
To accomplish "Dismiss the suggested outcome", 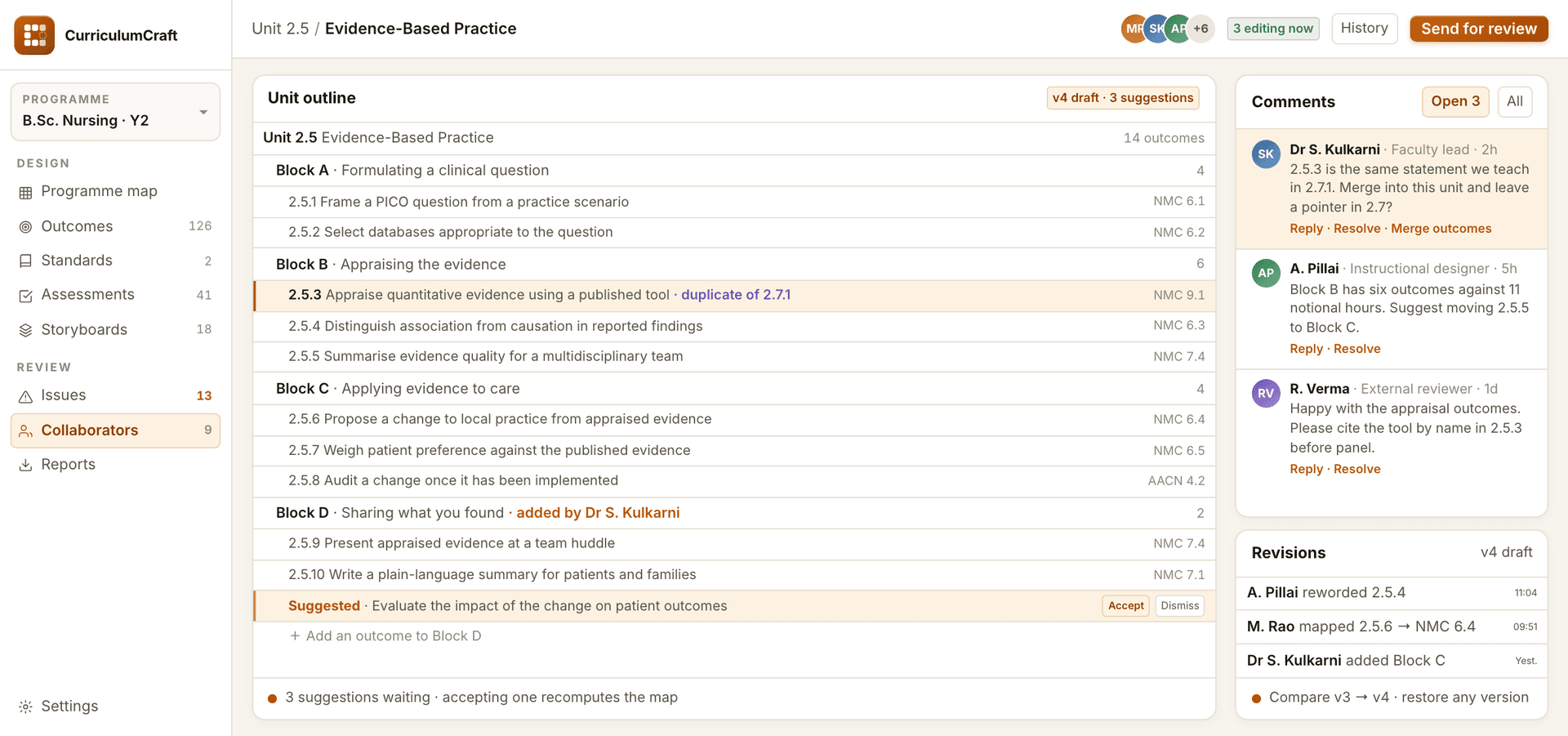I will [1180, 605].
